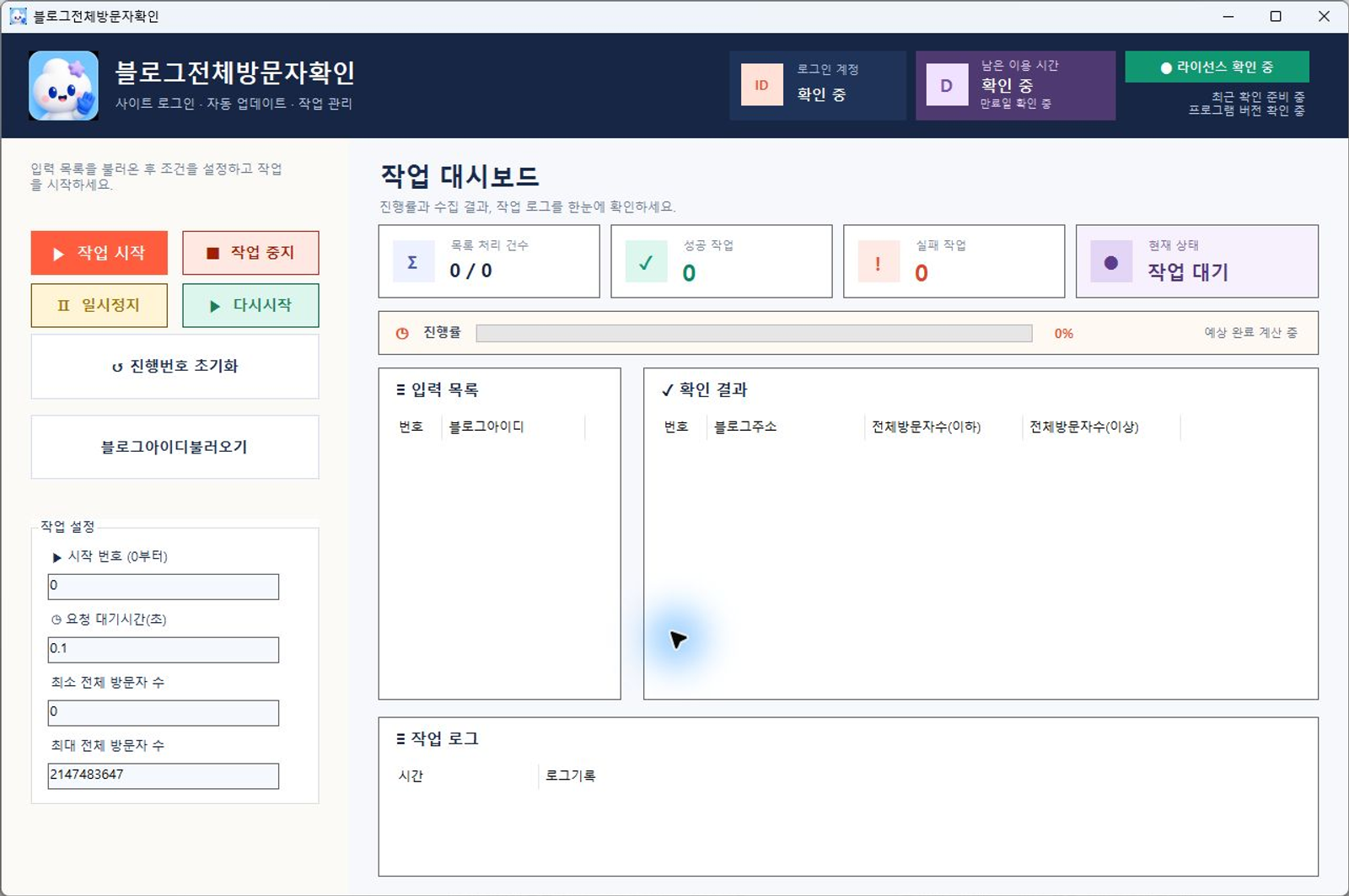
Task: Minimize the 블로그전체방문자확인 window
Action: [1228, 16]
